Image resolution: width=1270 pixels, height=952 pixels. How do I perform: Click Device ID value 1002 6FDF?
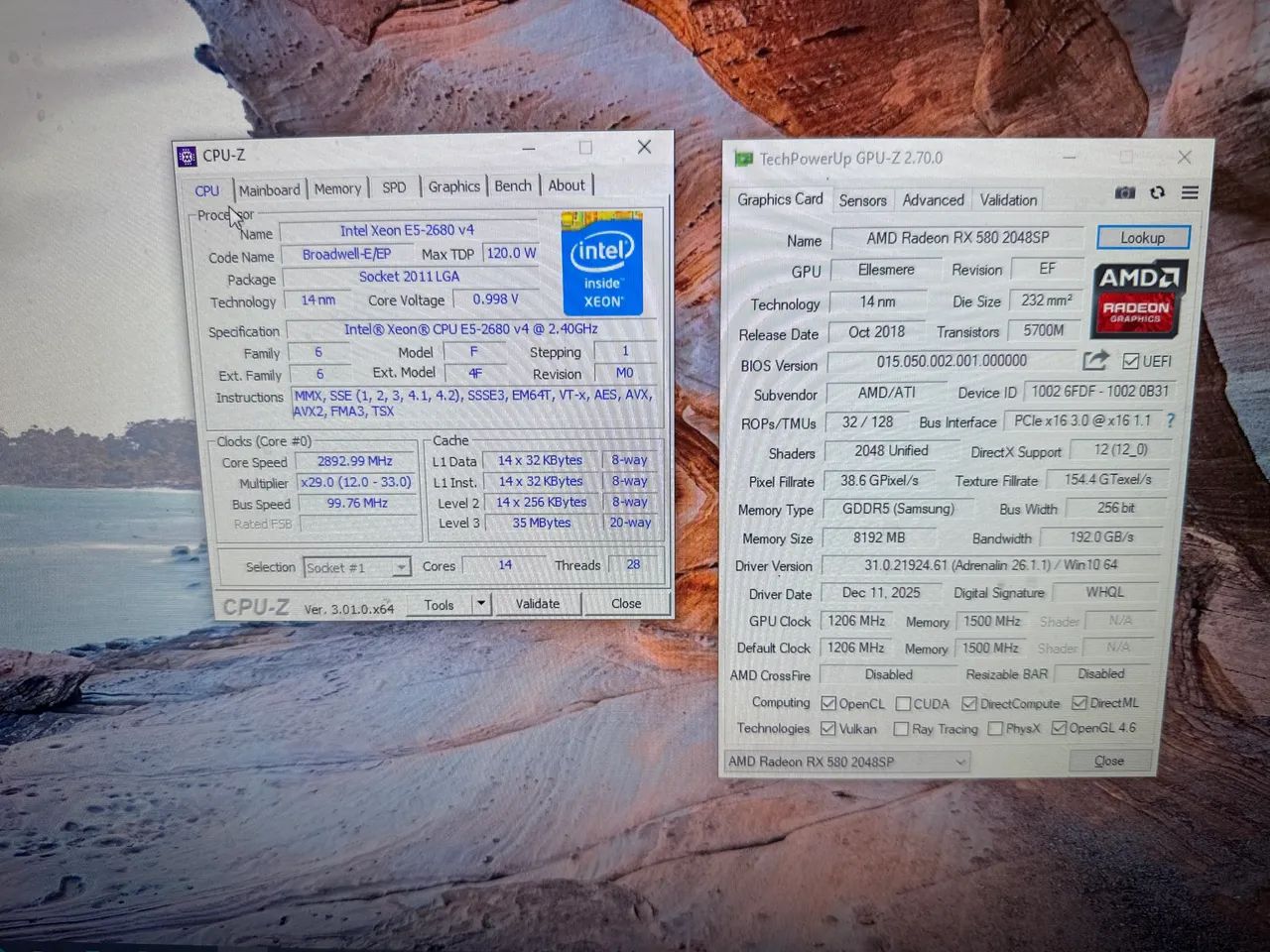1098,391
